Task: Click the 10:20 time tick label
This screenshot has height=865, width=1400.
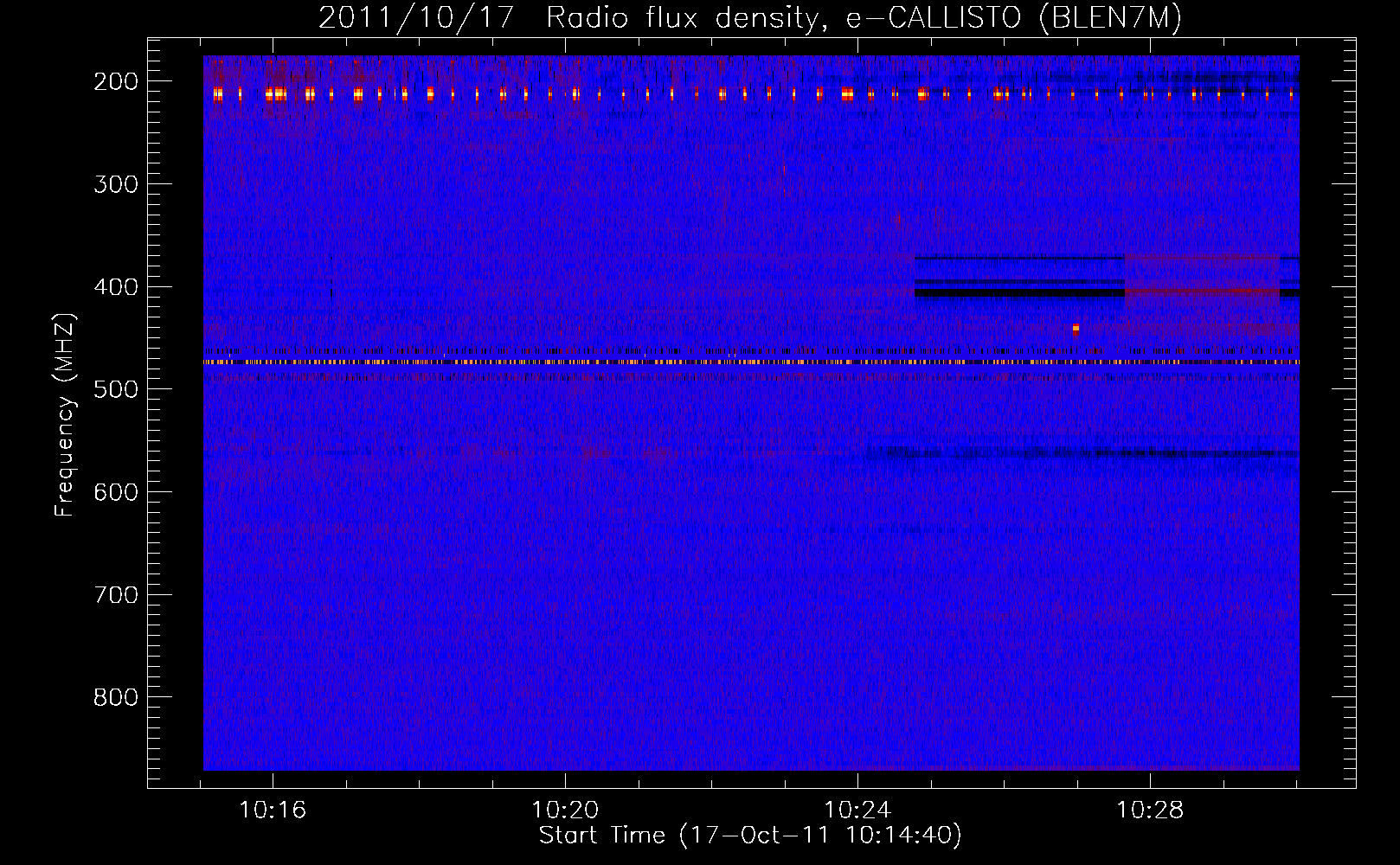Action: (x=565, y=811)
